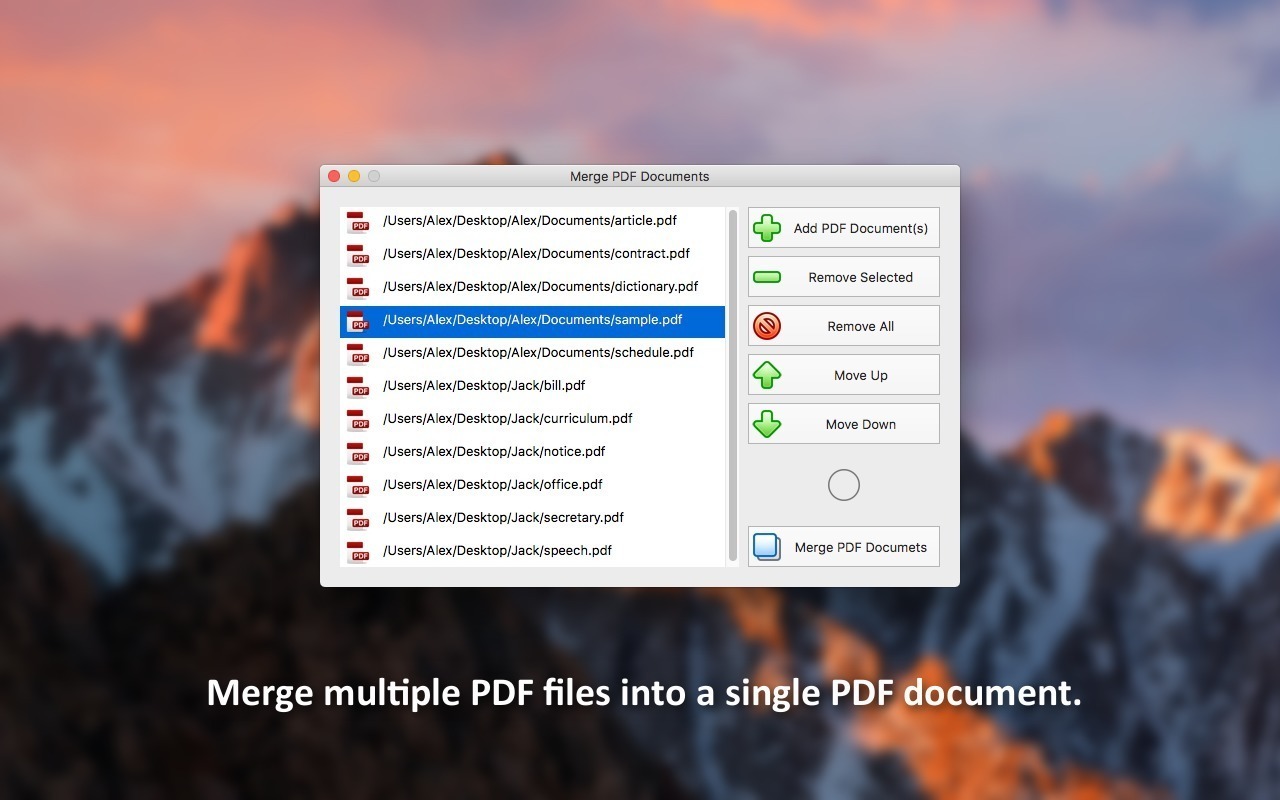
Task: Click the green minus icon on Remove Selected
Action: [767, 276]
